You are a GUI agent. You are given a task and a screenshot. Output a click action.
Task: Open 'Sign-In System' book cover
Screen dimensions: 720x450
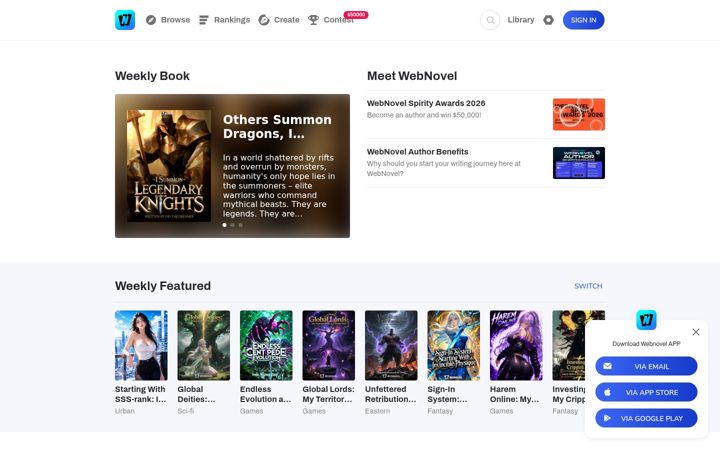click(454, 345)
